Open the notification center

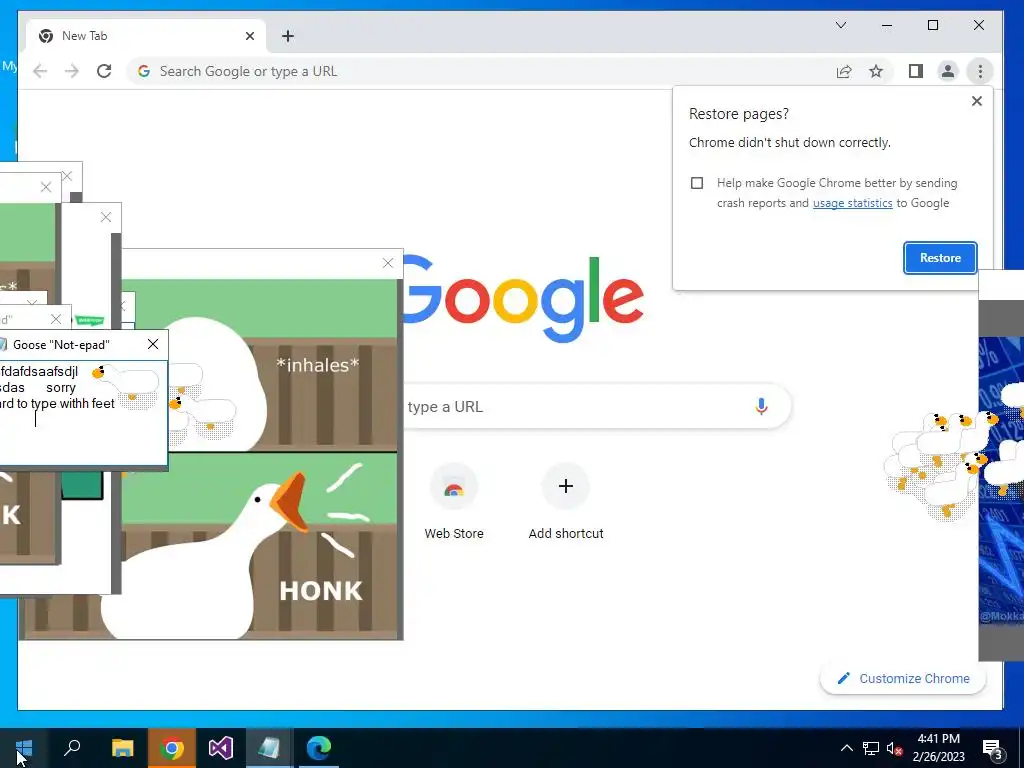(993, 749)
